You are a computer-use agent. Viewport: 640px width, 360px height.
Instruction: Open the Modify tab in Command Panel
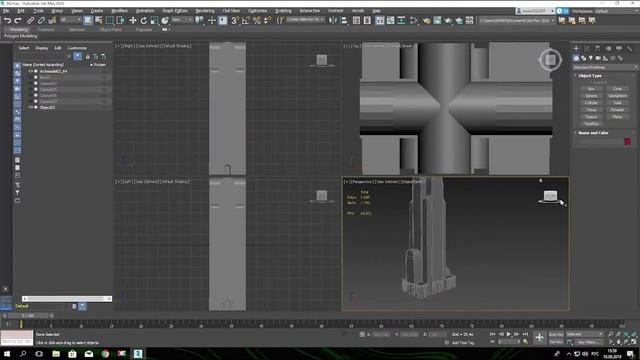(587, 49)
